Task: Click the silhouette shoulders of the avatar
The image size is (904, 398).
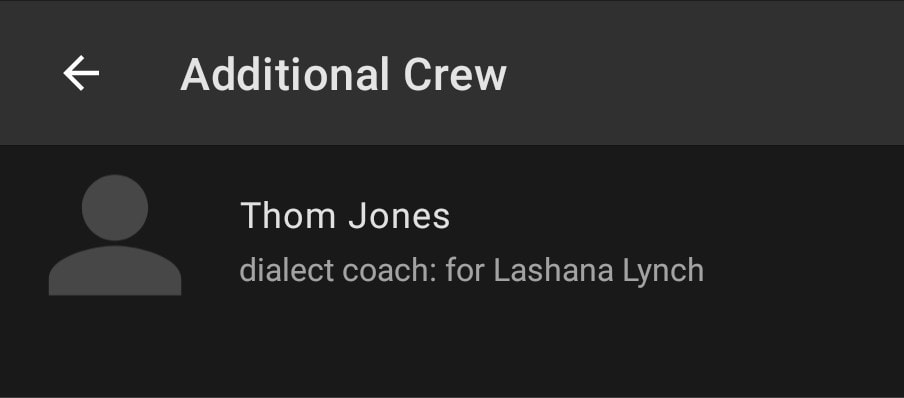Action: [x=115, y=271]
